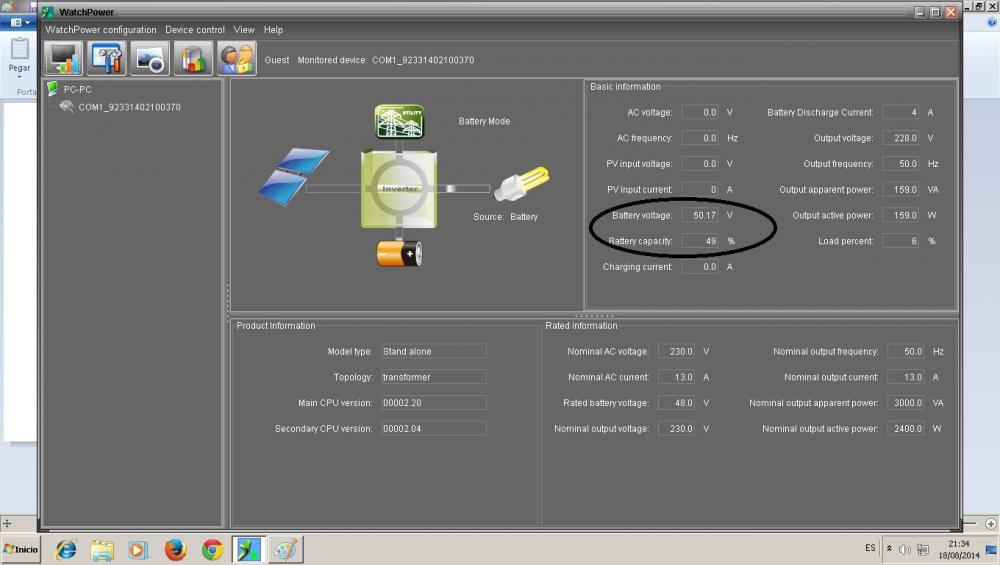The height and width of the screenshot is (565, 1000).
Task: Click the PV input current field
Action: tap(700, 189)
